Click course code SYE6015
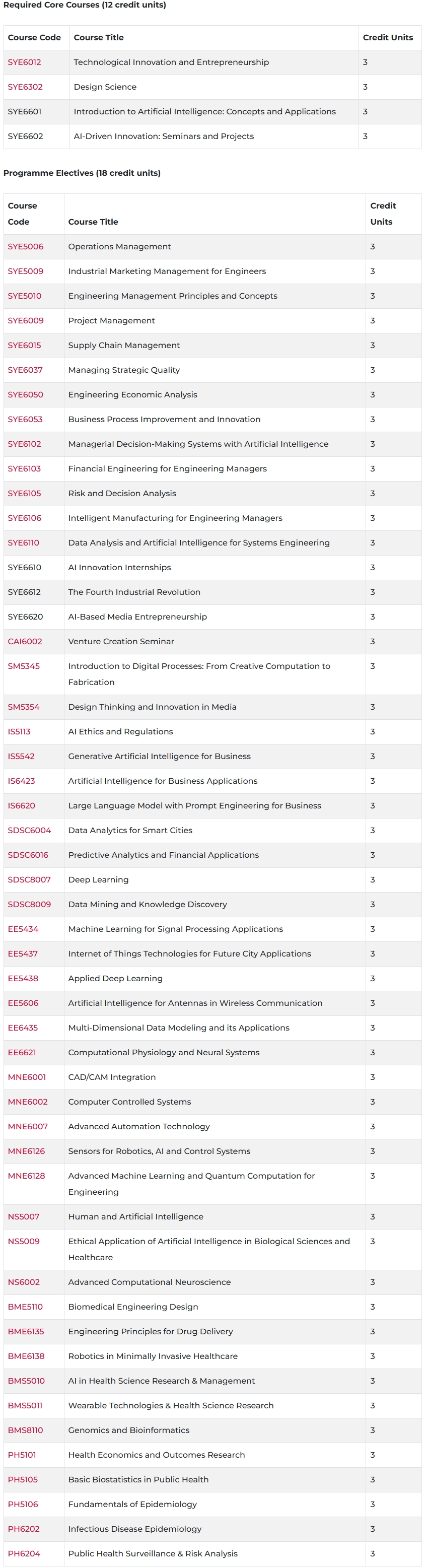 pos(24,345)
